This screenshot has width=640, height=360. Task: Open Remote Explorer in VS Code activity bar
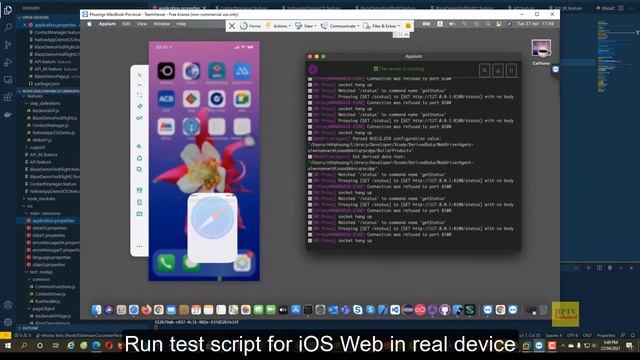coord(8,80)
